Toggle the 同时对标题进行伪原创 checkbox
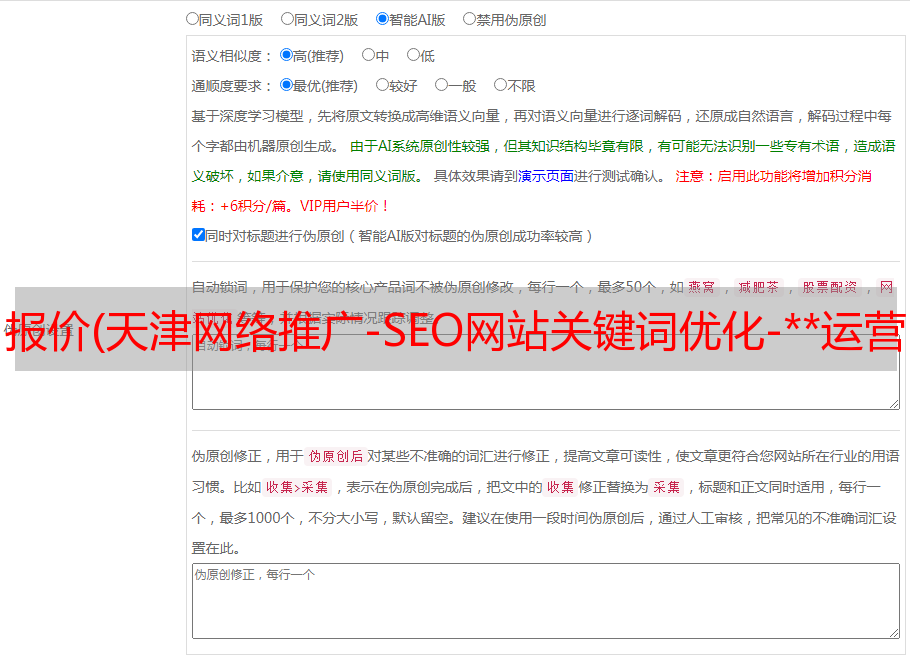The image size is (911, 658). click(198, 235)
